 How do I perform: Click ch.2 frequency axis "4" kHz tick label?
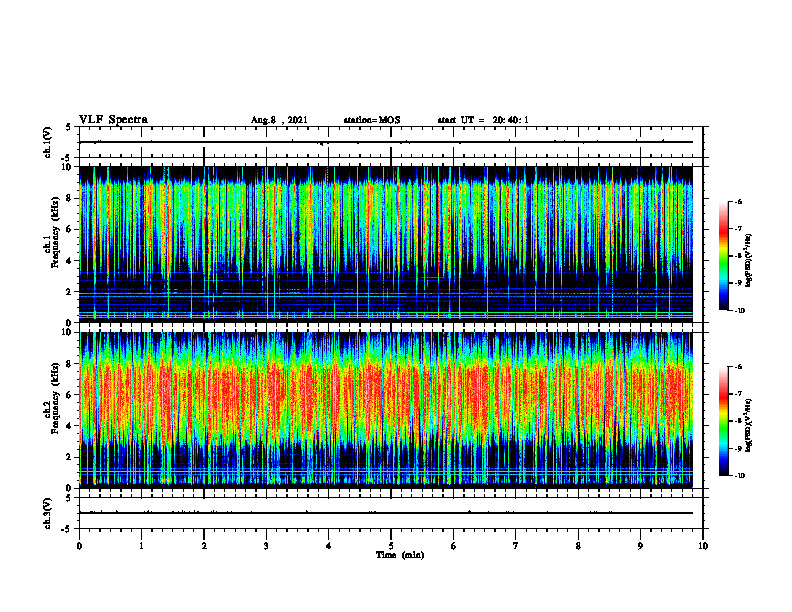pos(70,426)
